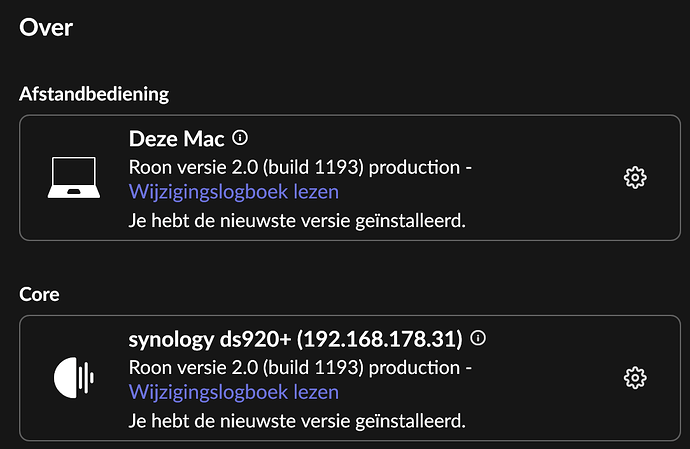The width and height of the screenshot is (690, 449).
Task: Open Wijzigingslogboek lezen under Deze Mac
Action: coord(234,192)
